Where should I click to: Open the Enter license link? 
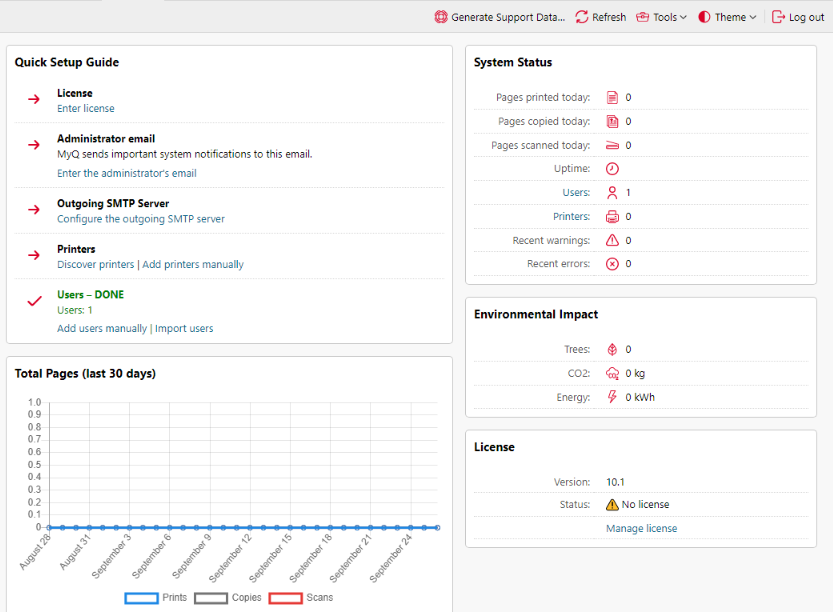click(x=86, y=109)
